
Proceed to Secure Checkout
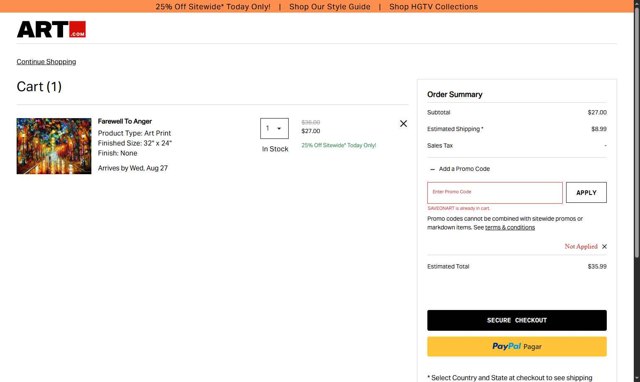tap(517, 320)
